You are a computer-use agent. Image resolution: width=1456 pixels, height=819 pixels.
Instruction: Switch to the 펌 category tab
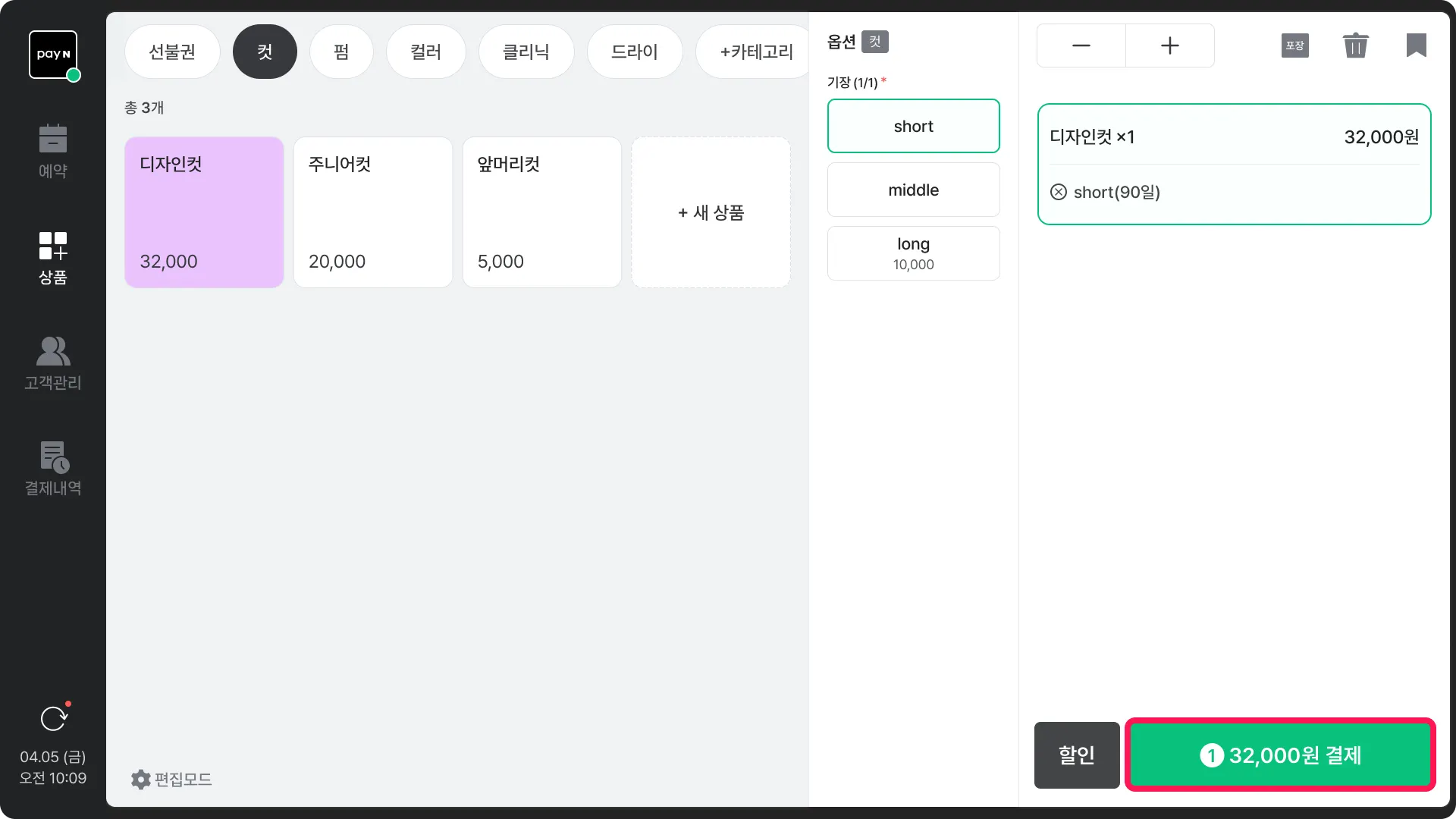click(x=341, y=52)
